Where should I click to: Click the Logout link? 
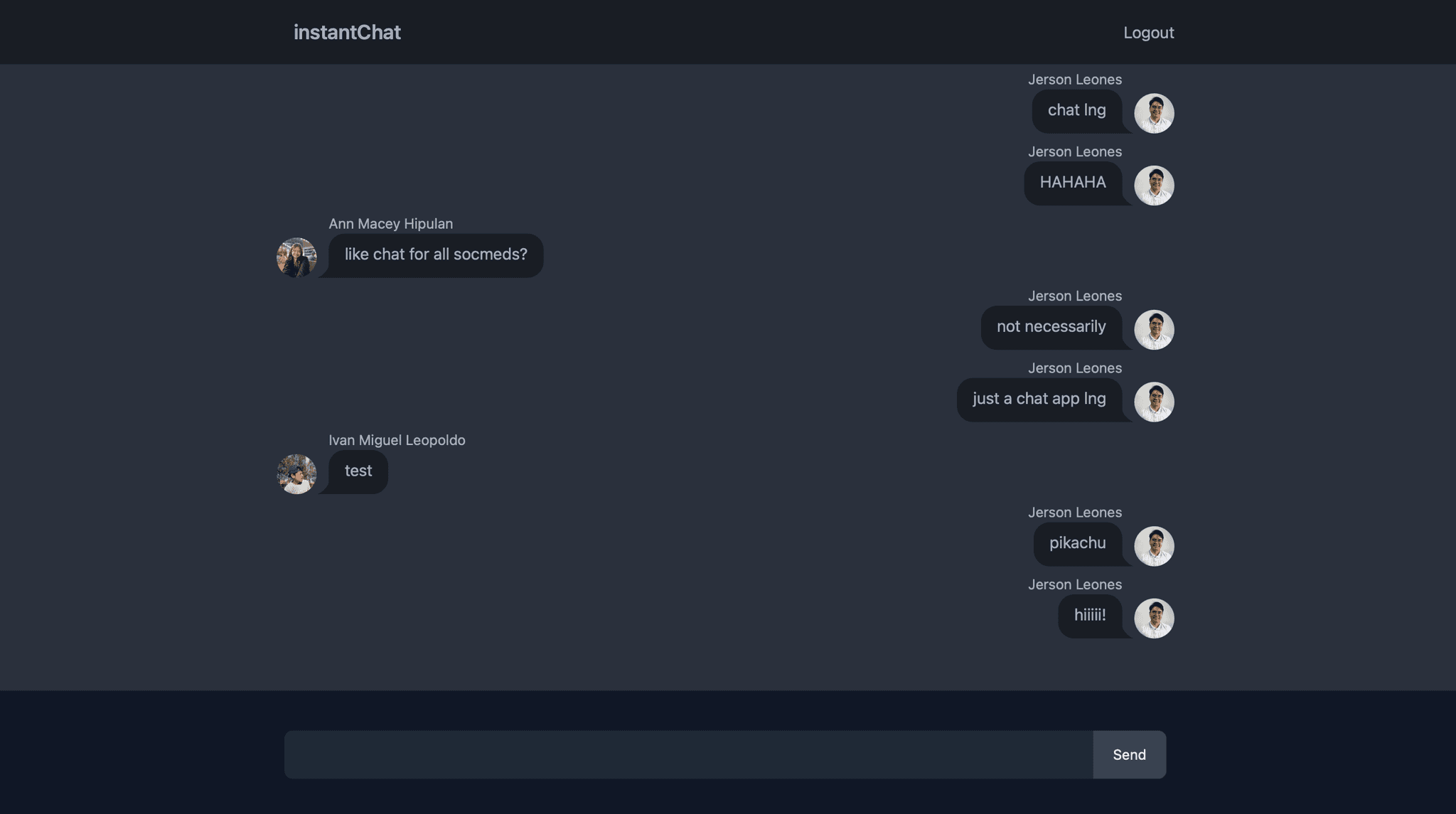coord(1149,32)
